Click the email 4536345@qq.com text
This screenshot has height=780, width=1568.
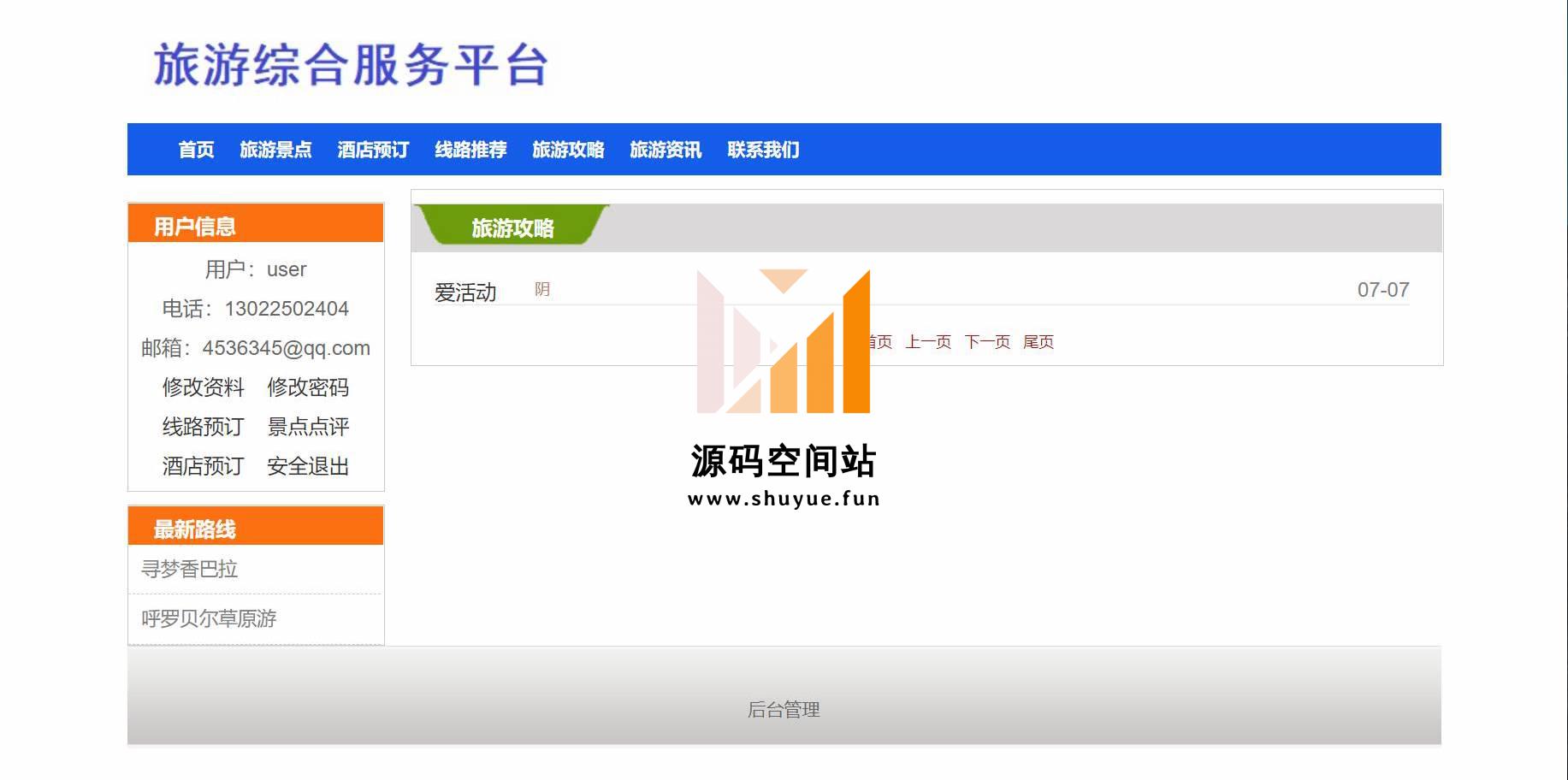286,348
